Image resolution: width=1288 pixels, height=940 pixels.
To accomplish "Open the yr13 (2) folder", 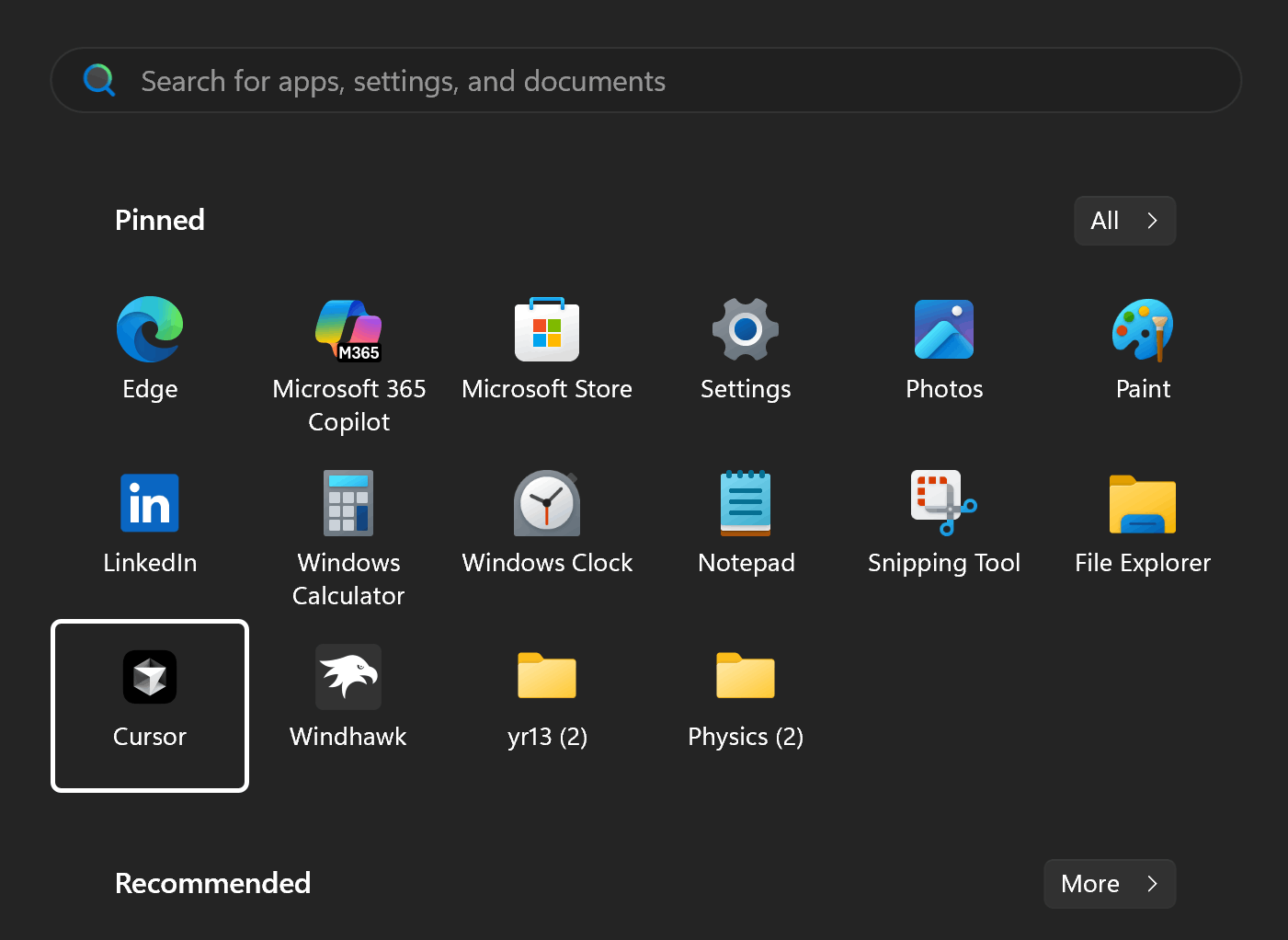I will (547, 676).
